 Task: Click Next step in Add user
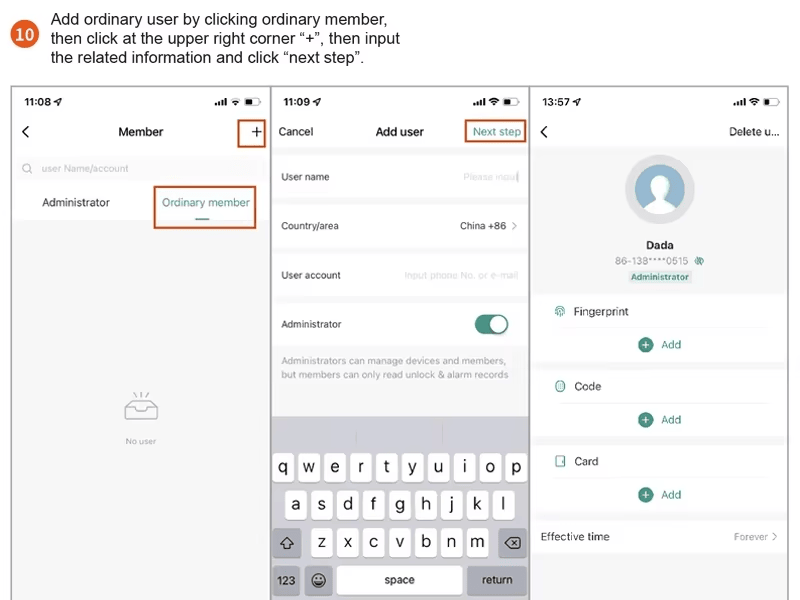coord(496,132)
